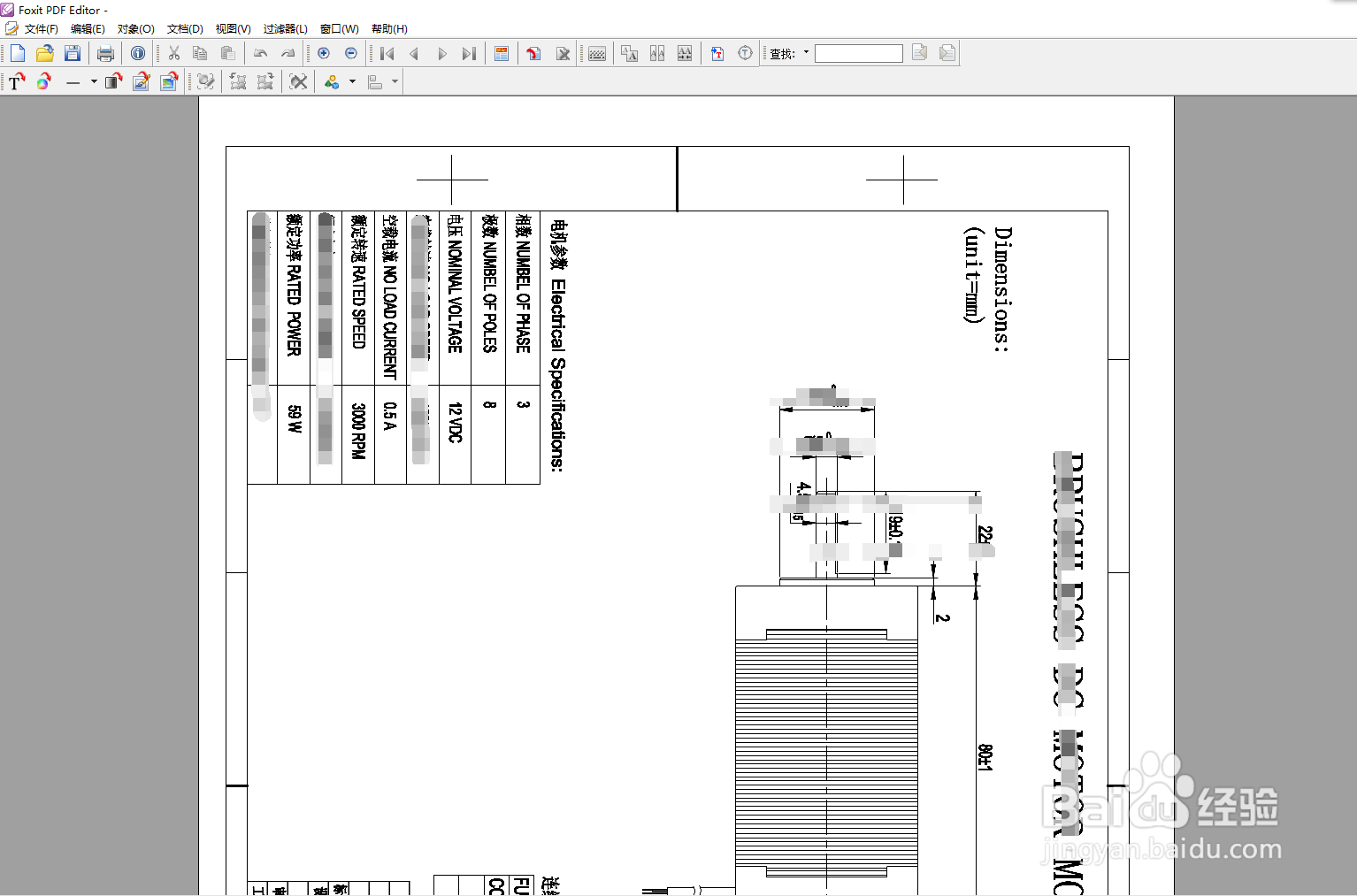Click the text size 'A A' icon
The height and width of the screenshot is (896, 1357).
click(629, 53)
